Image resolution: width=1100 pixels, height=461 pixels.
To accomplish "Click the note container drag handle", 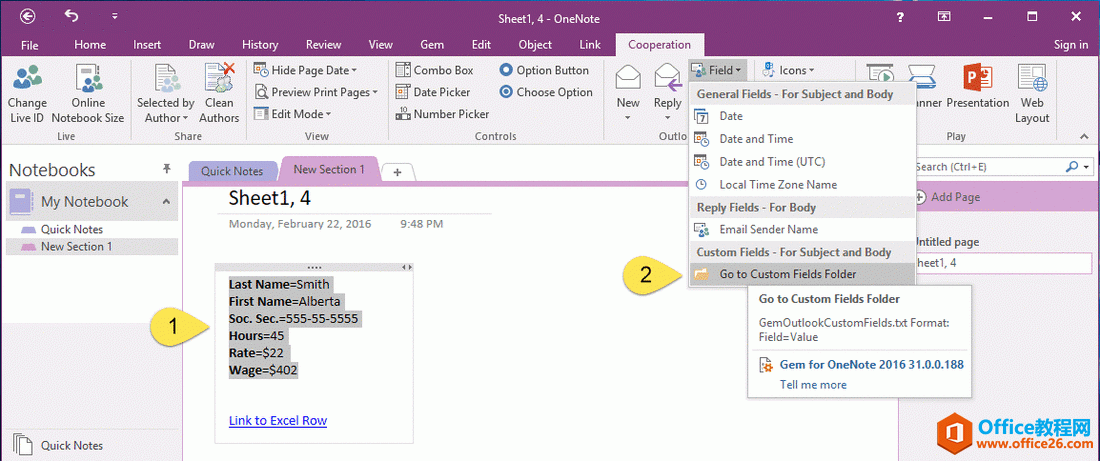I will (314, 267).
